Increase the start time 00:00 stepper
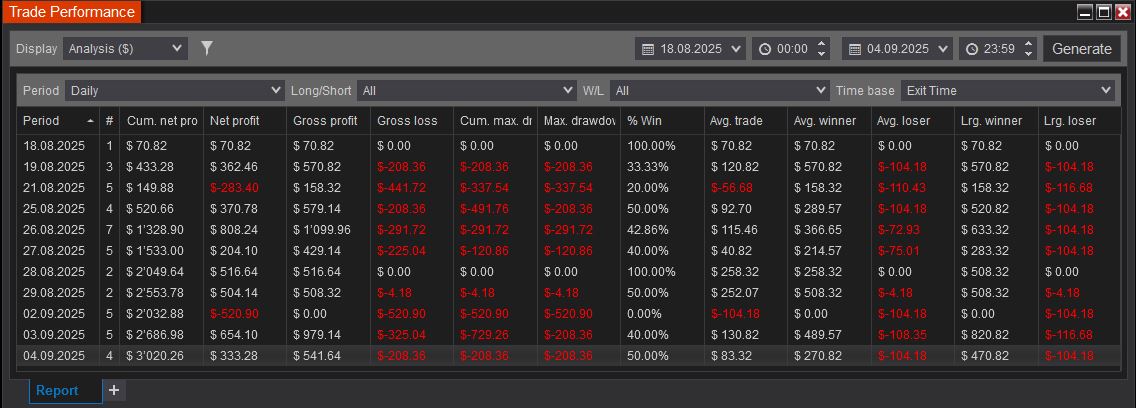1136x408 pixels. click(x=822, y=43)
